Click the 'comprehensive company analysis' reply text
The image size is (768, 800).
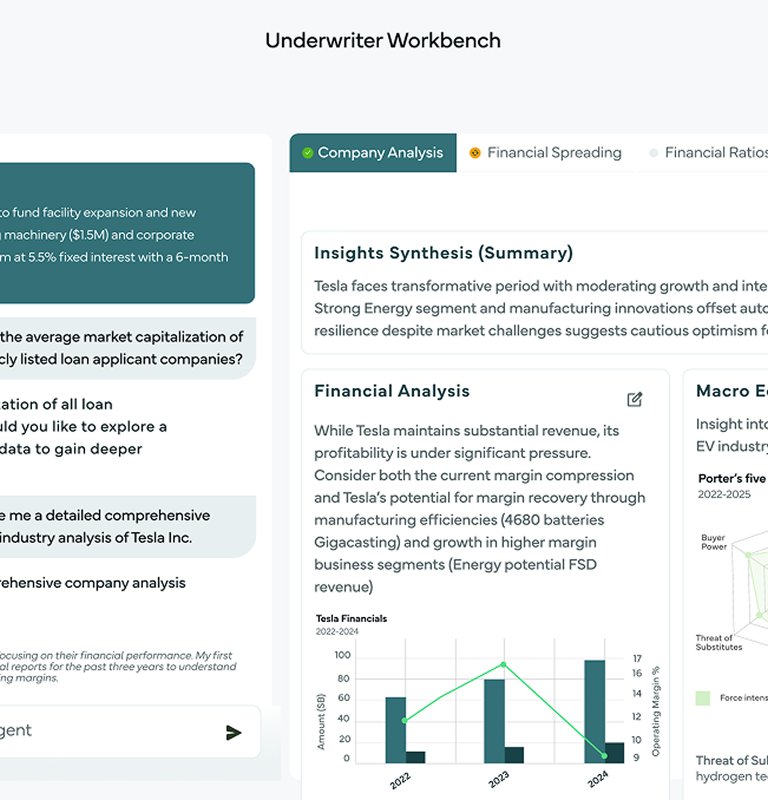tap(93, 583)
